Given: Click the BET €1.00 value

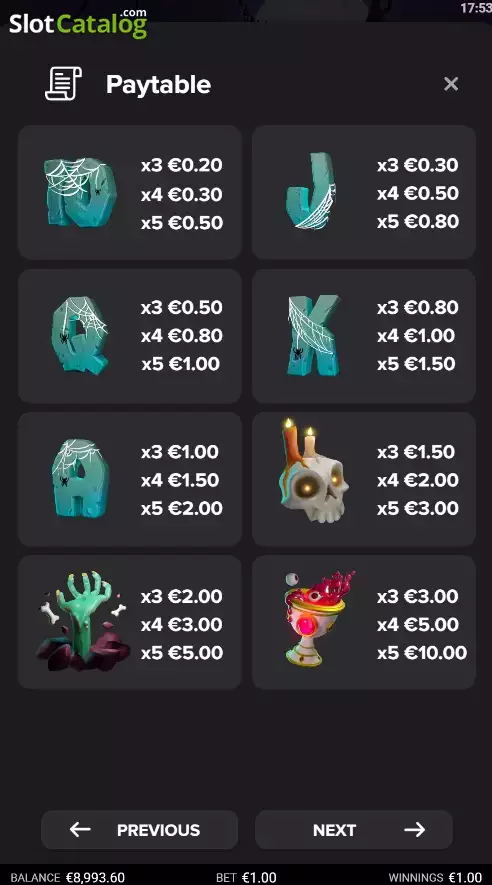Looking at the screenshot, I should coord(246,878).
